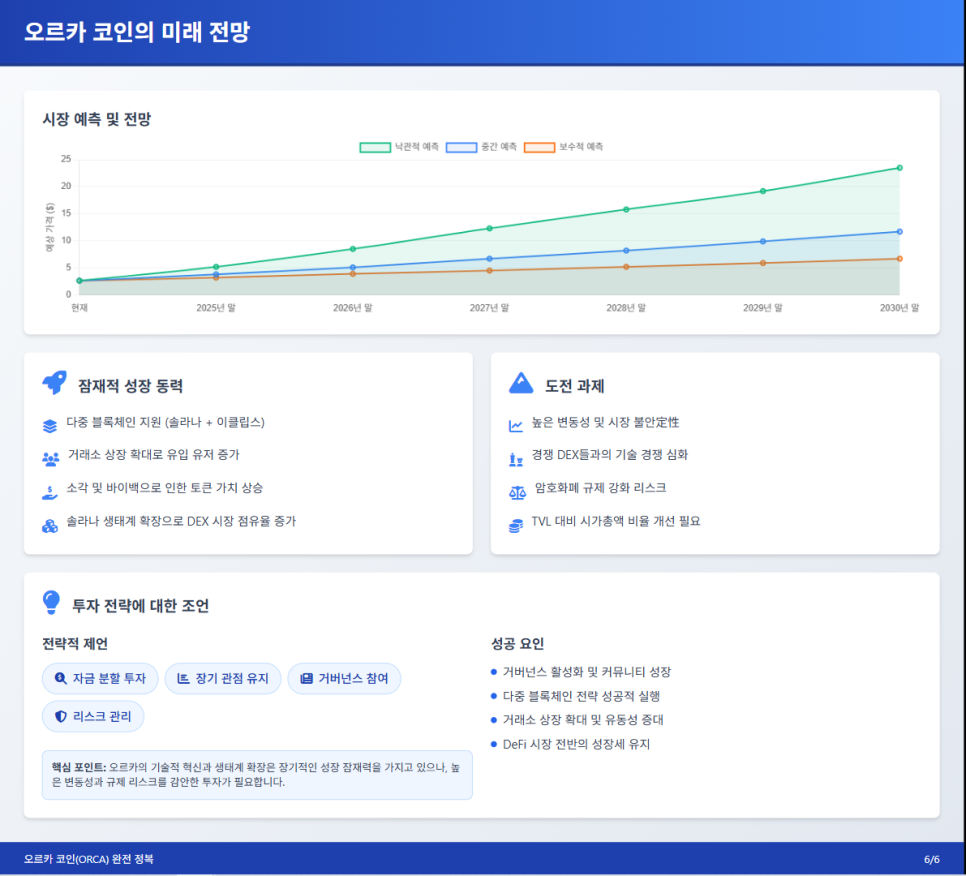Click the mountain icon beside 도전 과제
Image resolution: width=966 pixels, height=876 pixels.
(x=521, y=383)
